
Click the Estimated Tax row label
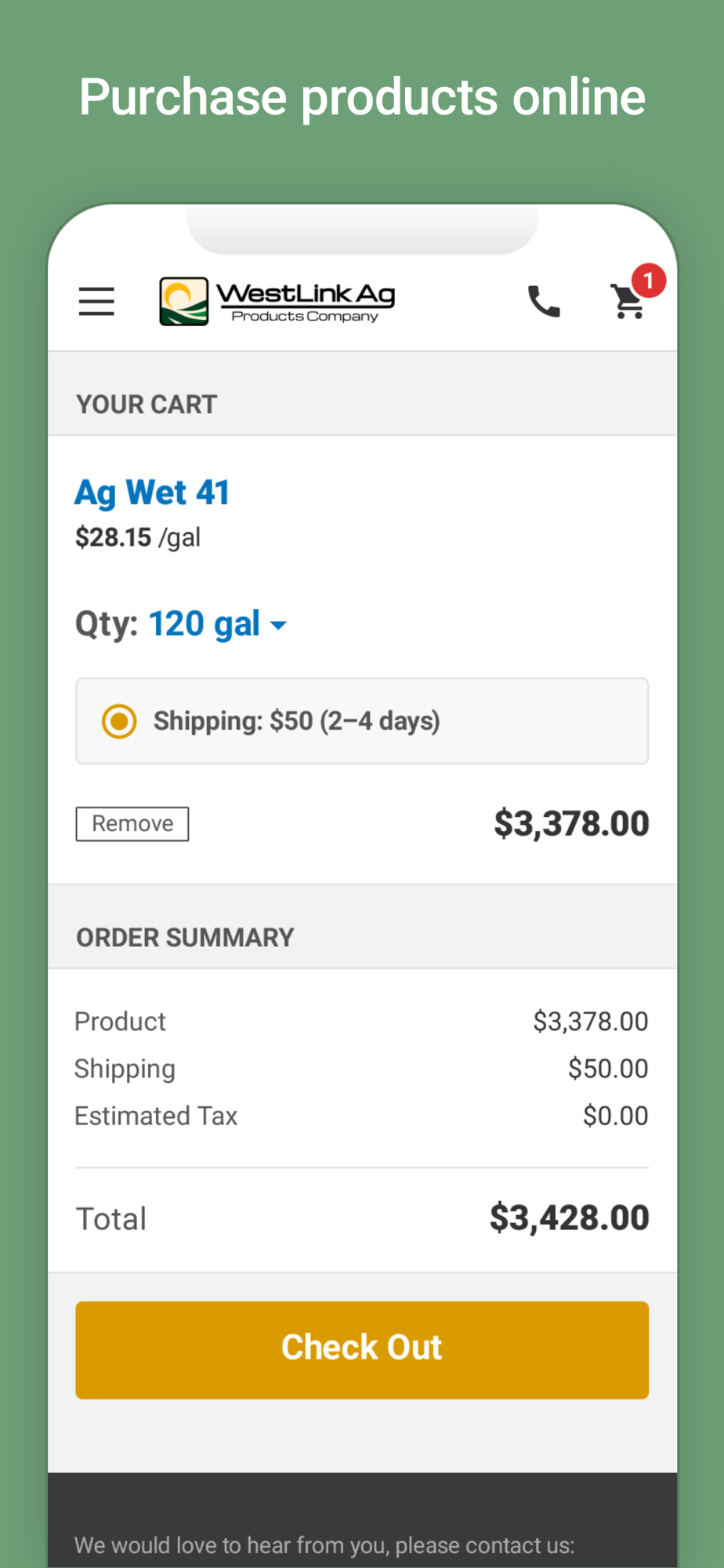156,1116
